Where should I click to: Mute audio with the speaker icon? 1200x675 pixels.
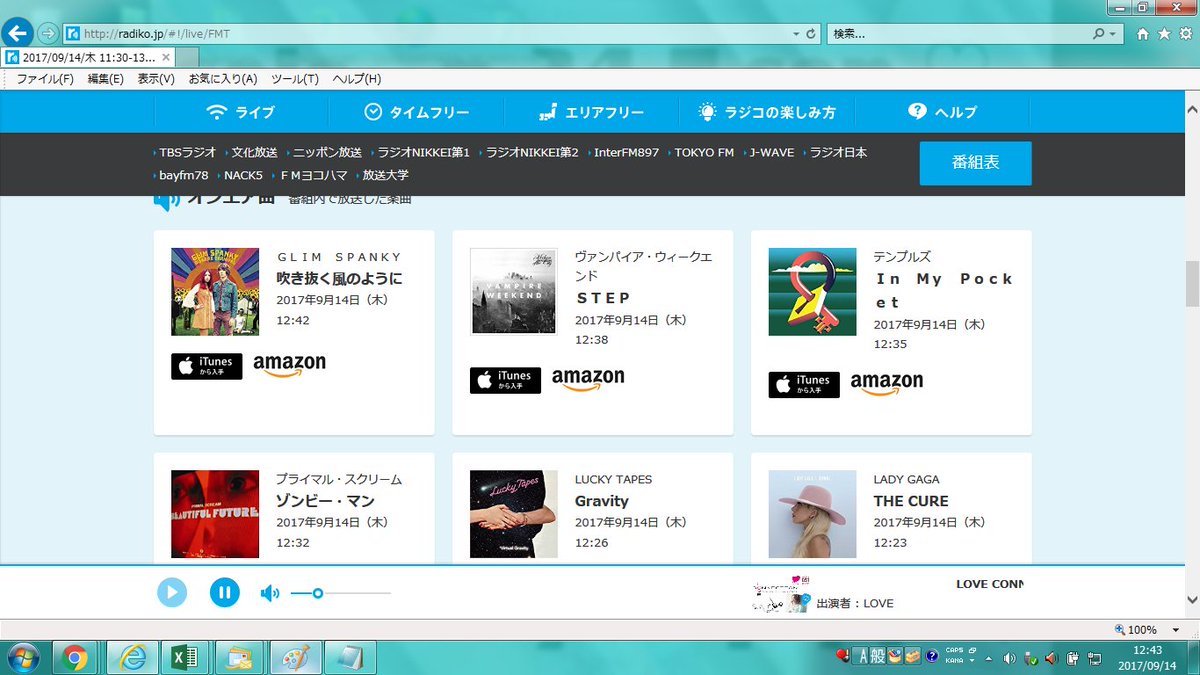pyautogui.click(x=269, y=593)
